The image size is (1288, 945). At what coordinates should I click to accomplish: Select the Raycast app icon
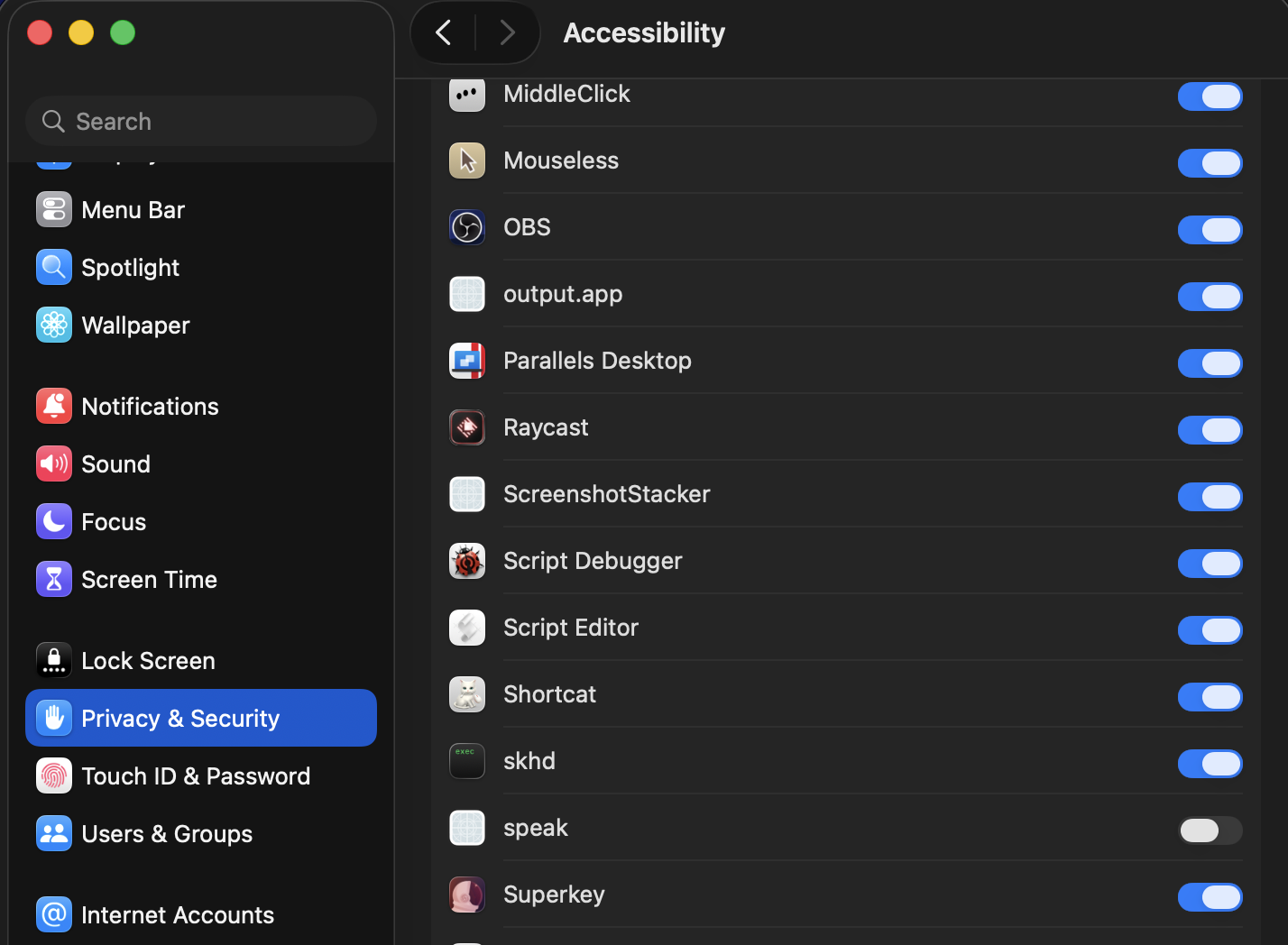(466, 427)
